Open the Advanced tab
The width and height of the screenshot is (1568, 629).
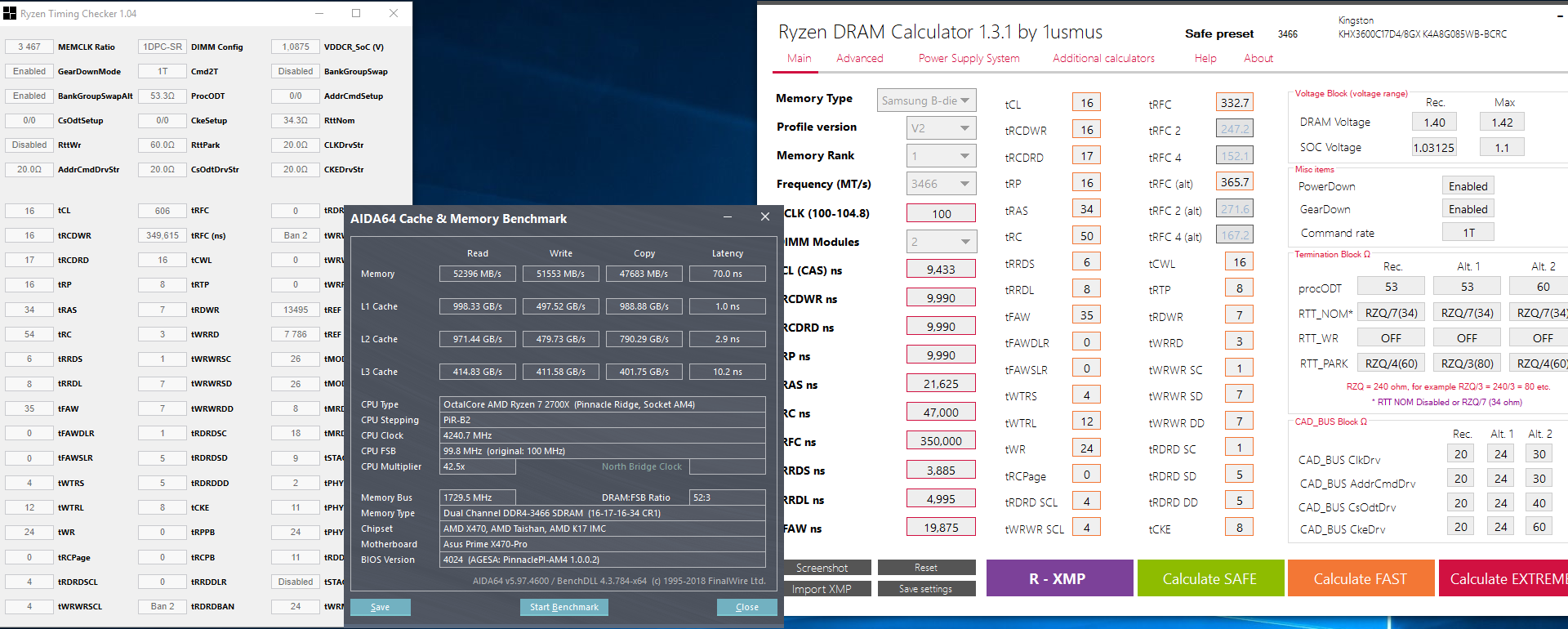[860, 58]
